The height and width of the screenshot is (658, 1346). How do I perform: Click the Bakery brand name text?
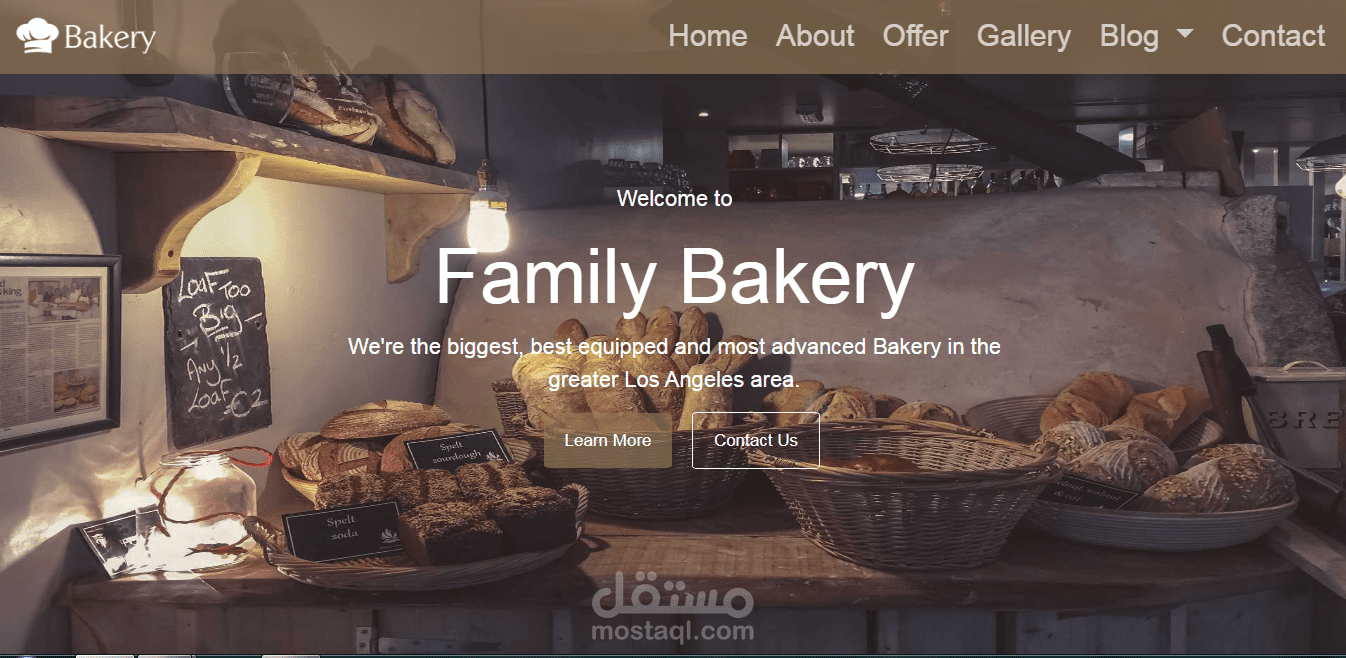tap(110, 38)
